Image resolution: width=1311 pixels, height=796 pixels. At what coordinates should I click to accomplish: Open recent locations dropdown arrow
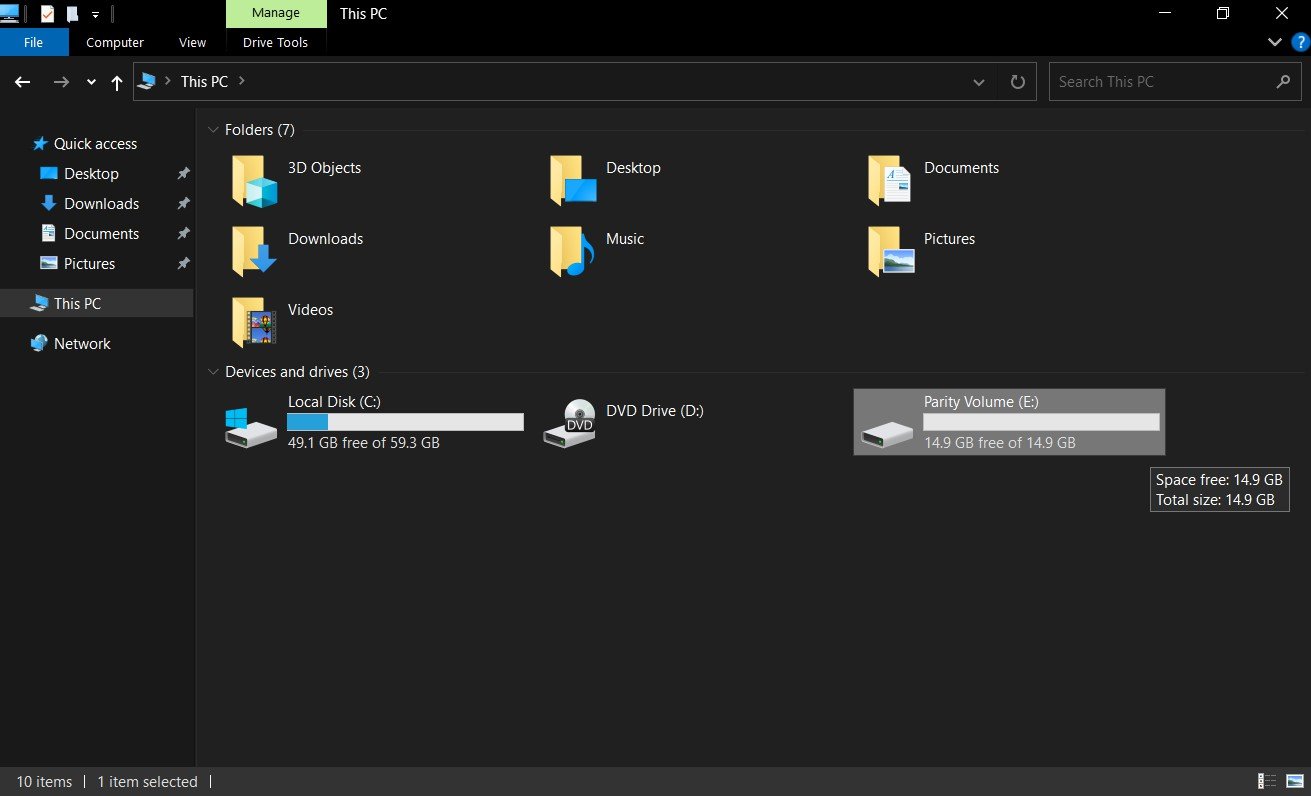coord(91,82)
